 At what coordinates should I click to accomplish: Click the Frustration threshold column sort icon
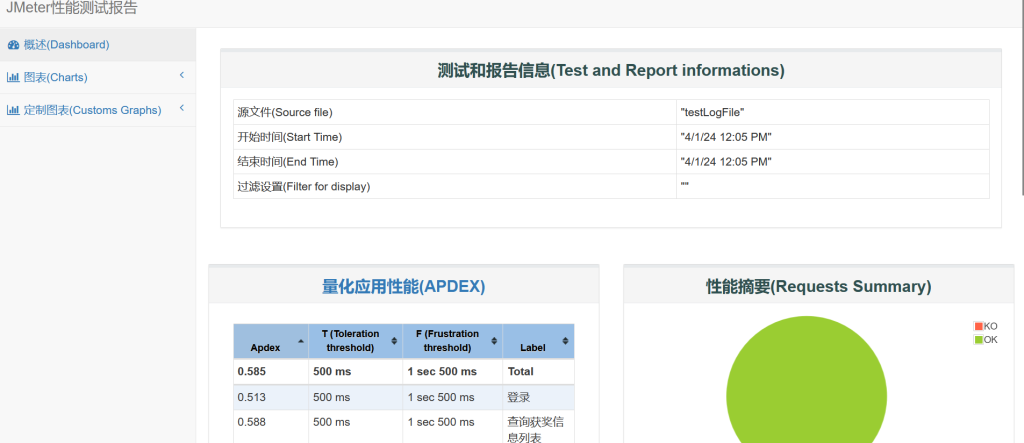[x=490, y=341]
